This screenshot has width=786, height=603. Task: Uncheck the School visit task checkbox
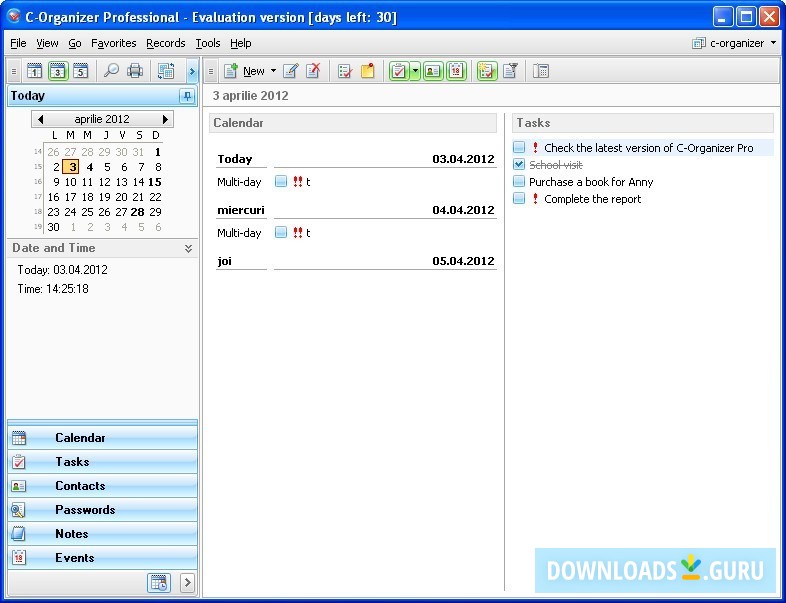[519, 164]
